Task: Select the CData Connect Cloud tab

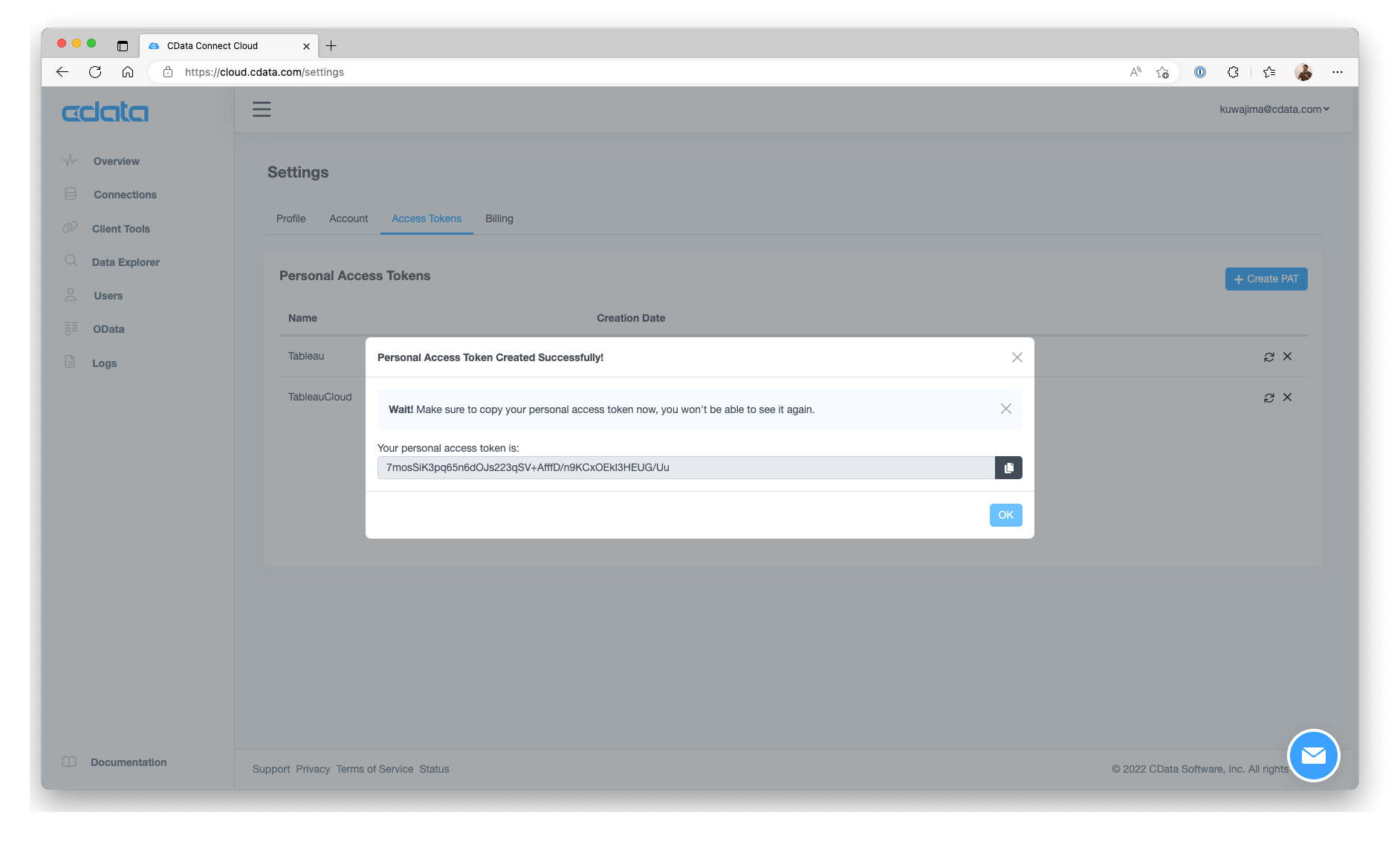Action: point(229,46)
